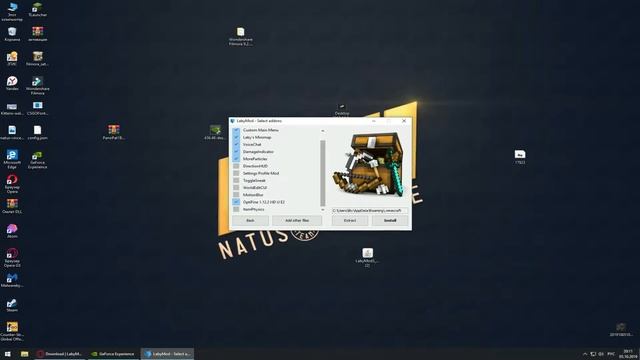
Task: Click the Minecraft chest image in LabyMod
Action: tap(369, 165)
